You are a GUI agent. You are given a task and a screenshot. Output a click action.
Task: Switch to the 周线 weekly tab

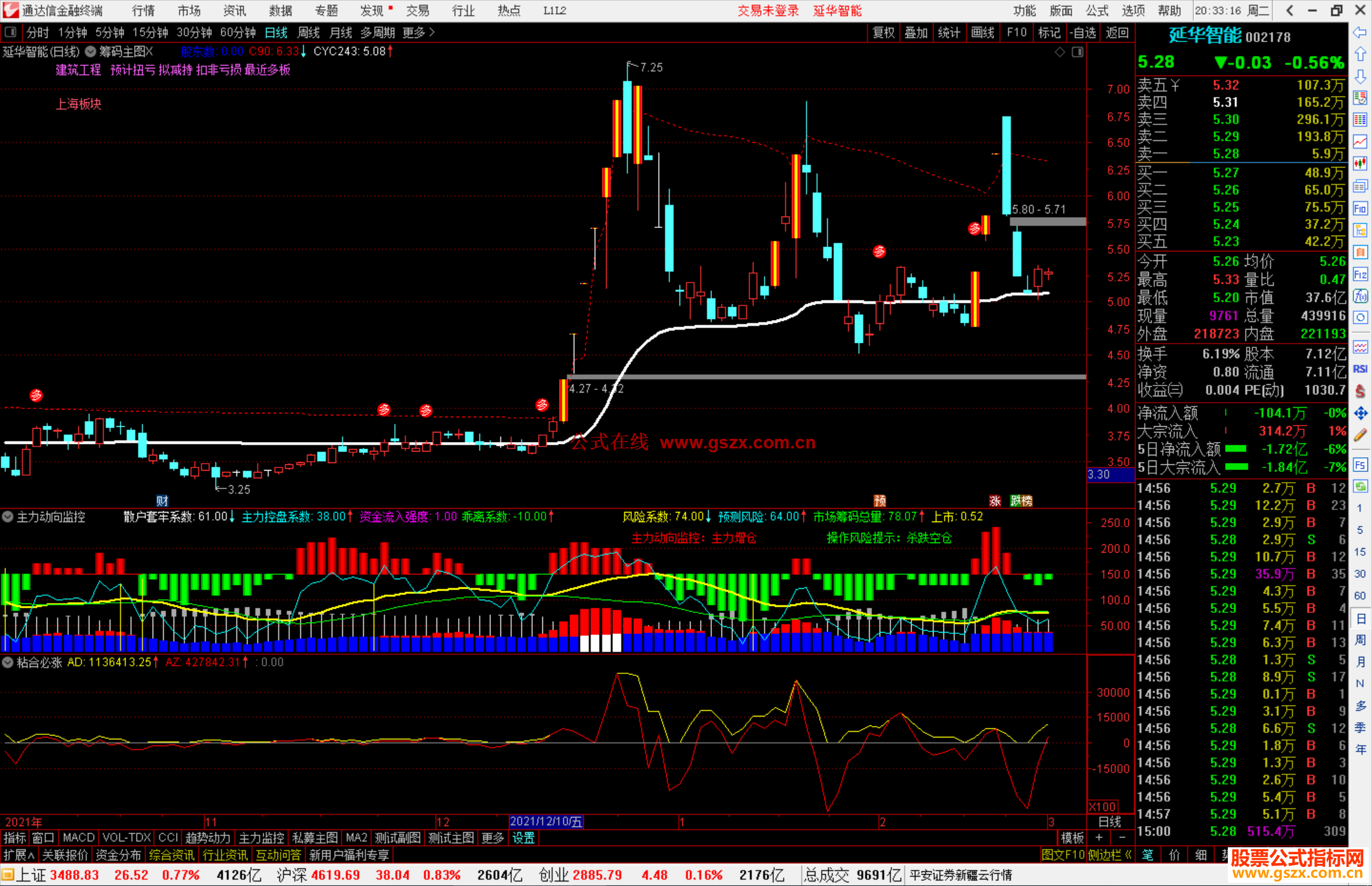309,32
